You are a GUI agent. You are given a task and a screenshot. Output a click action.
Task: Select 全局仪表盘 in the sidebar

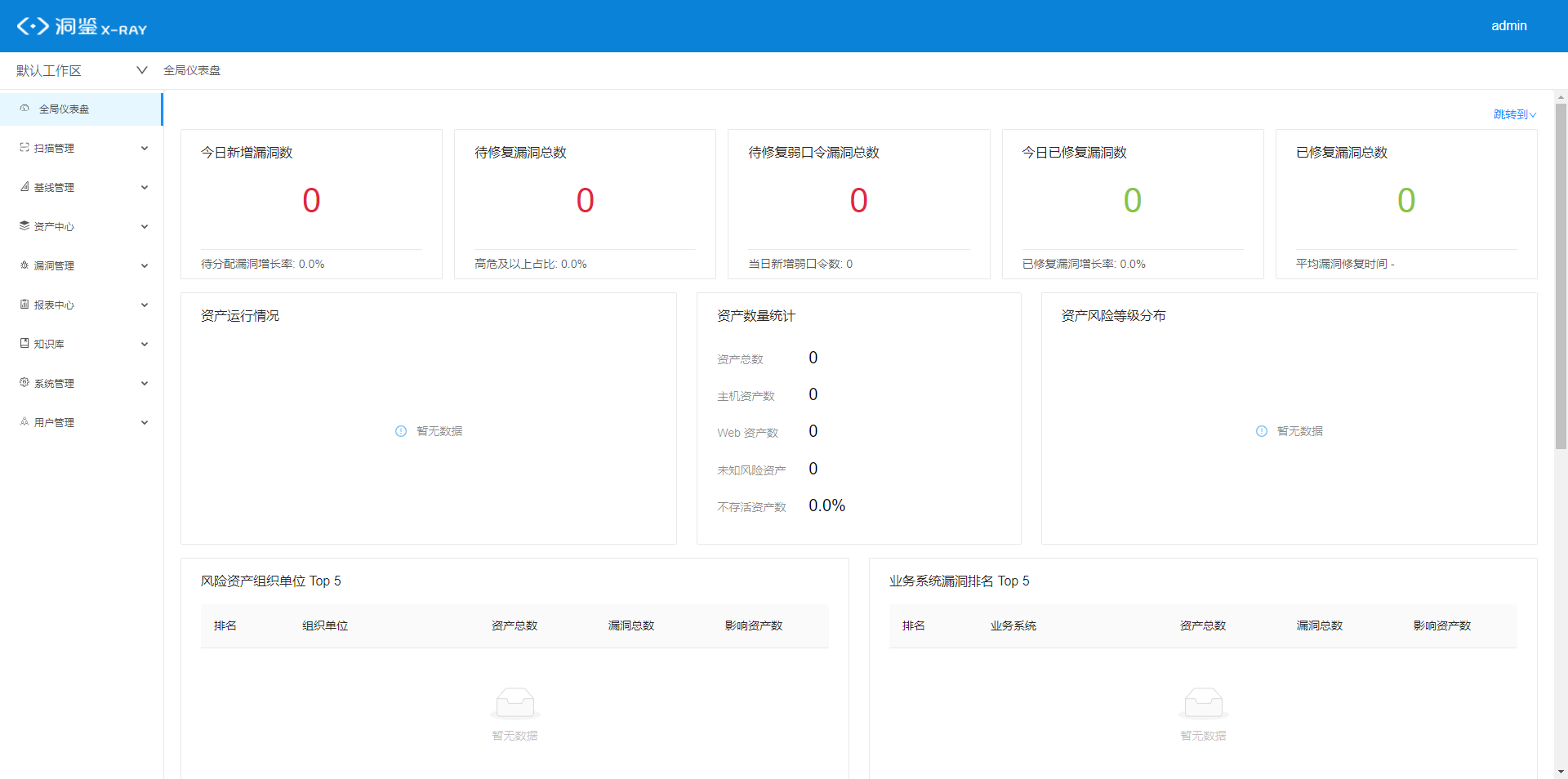pyautogui.click(x=65, y=109)
